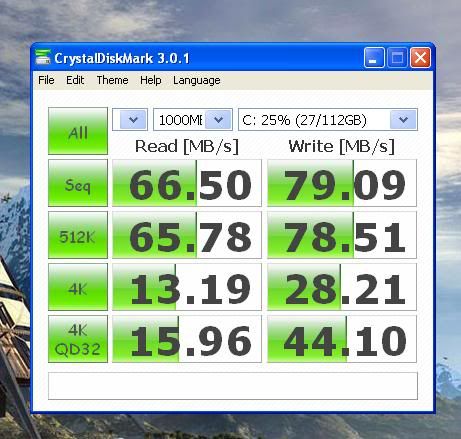Expand the test count dropdown

click(x=133, y=119)
